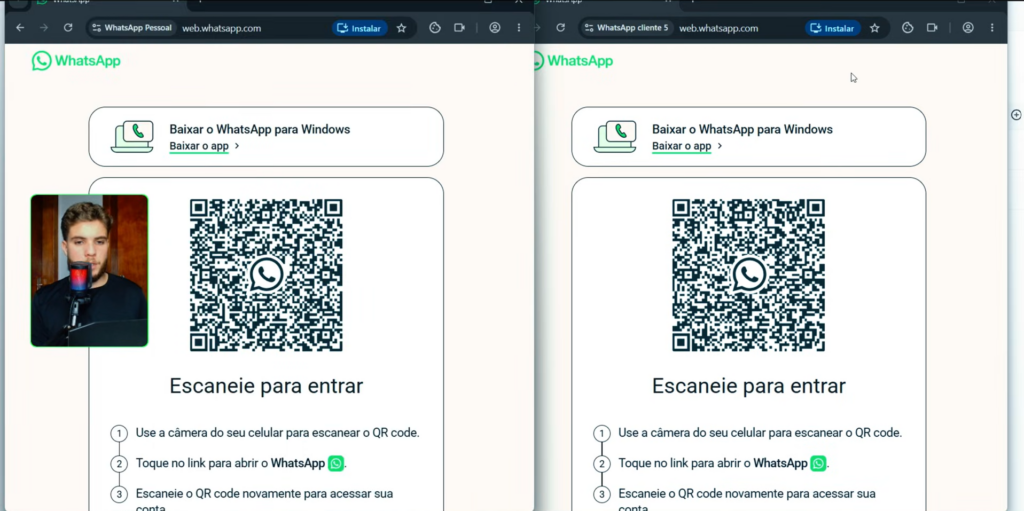Reload page in WhatsApp Pessoal window
The width and height of the screenshot is (1024, 511).
pos(68,27)
